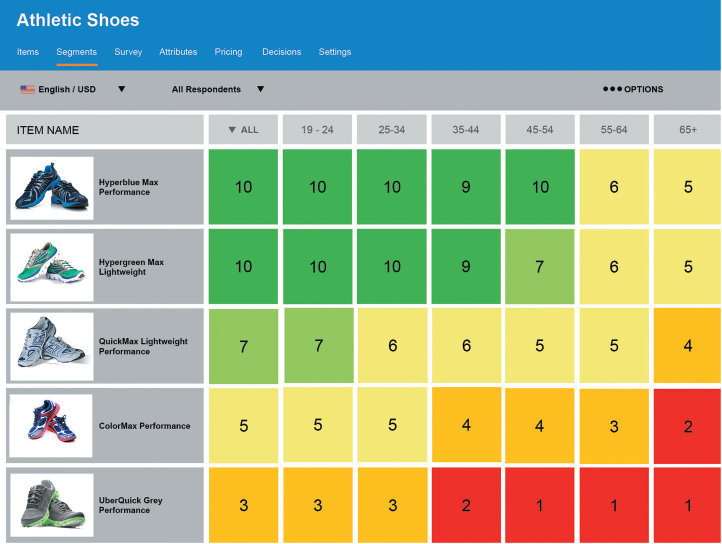Go to the Attributes tab
The image size is (722, 544).
(x=178, y=52)
